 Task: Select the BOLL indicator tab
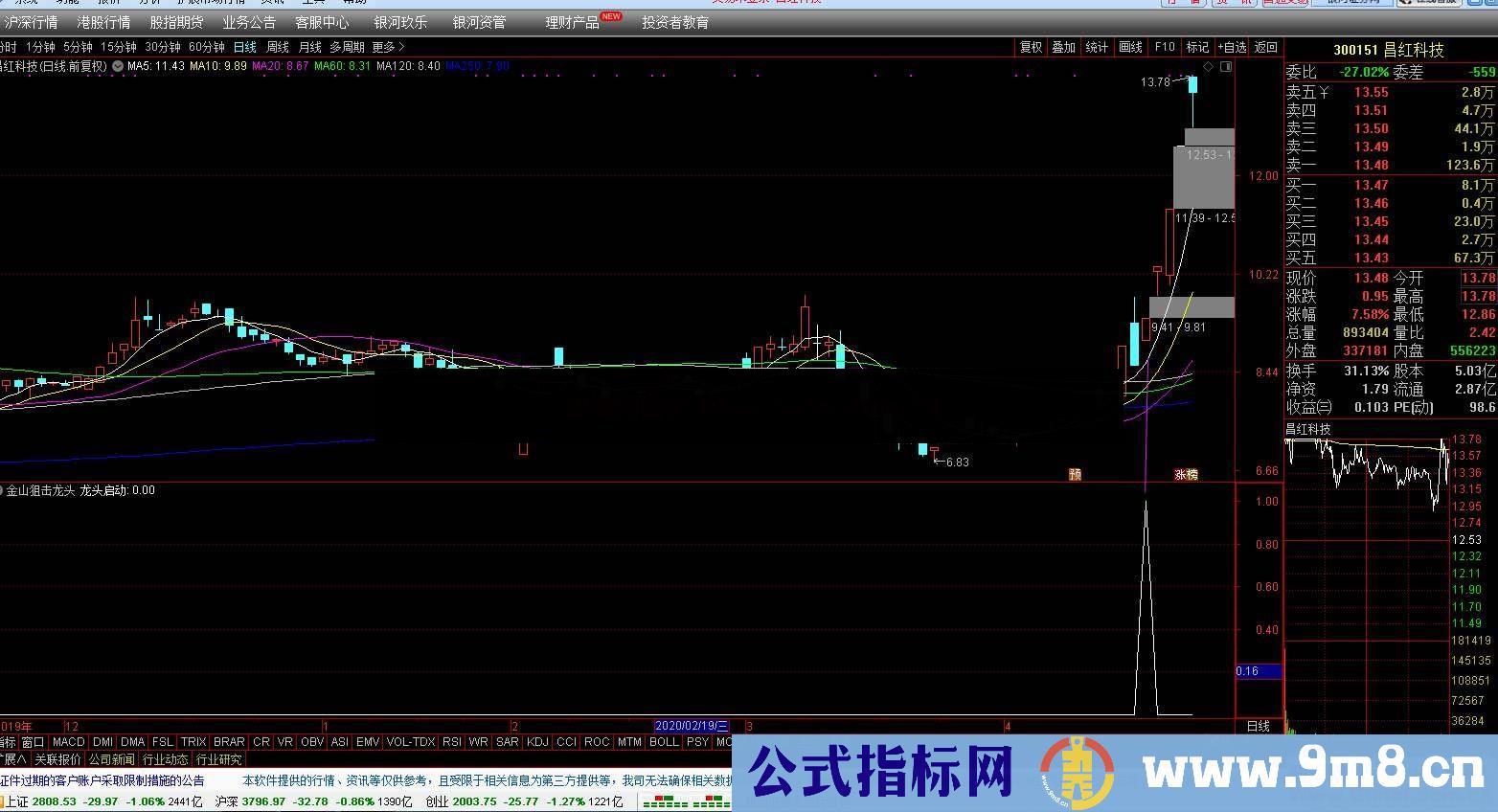click(664, 742)
